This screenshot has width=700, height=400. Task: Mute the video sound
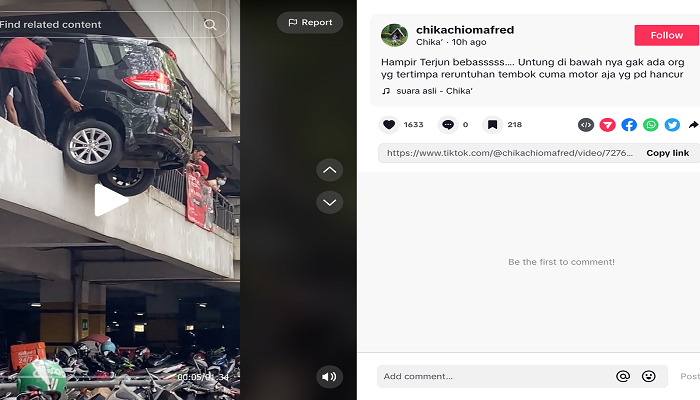click(329, 376)
